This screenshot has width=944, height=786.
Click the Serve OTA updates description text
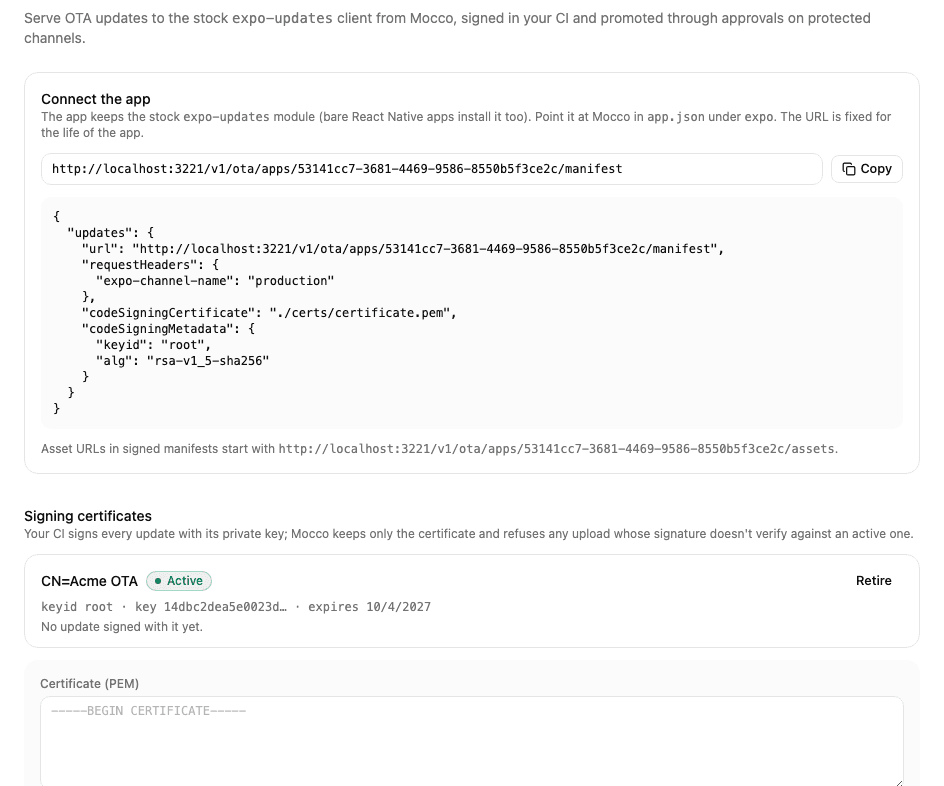[x=447, y=28]
